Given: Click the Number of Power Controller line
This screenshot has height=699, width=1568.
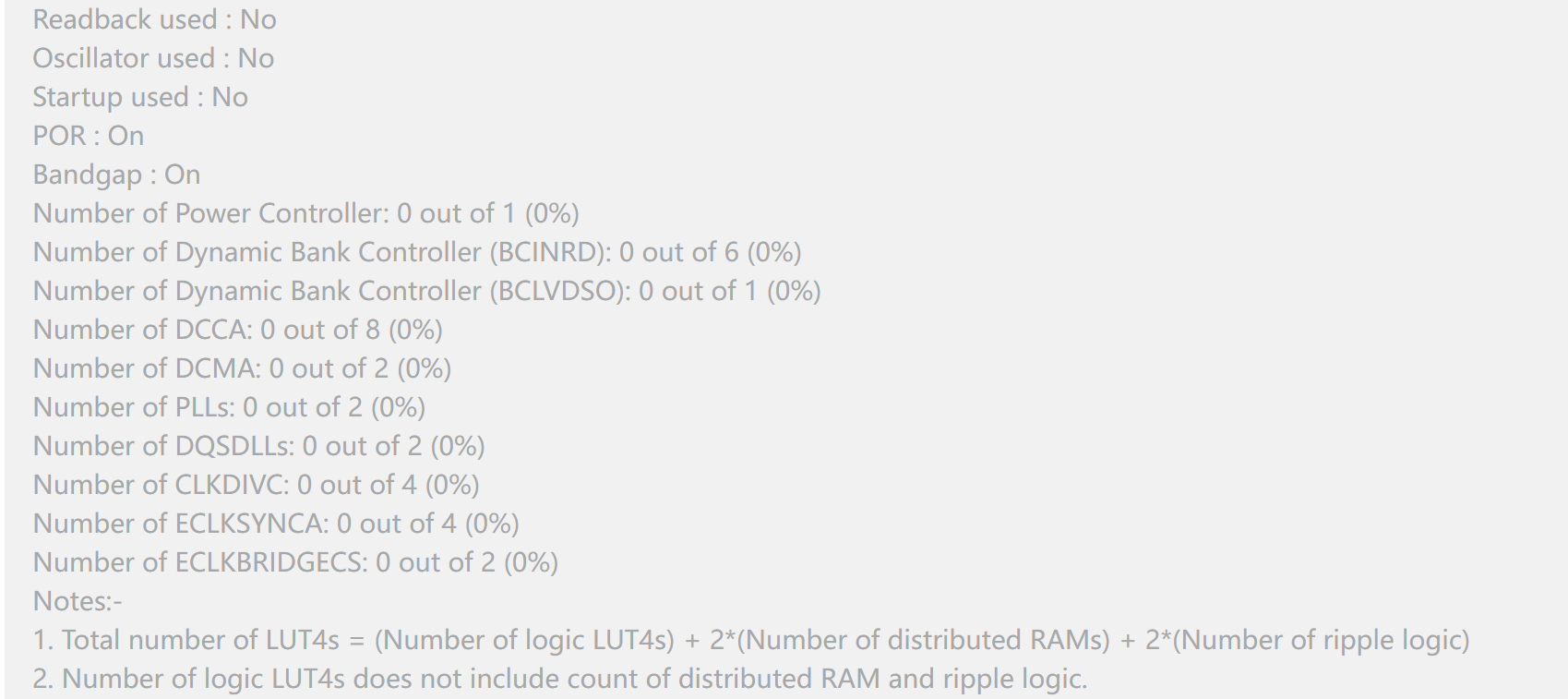Looking at the screenshot, I should tap(306, 213).
